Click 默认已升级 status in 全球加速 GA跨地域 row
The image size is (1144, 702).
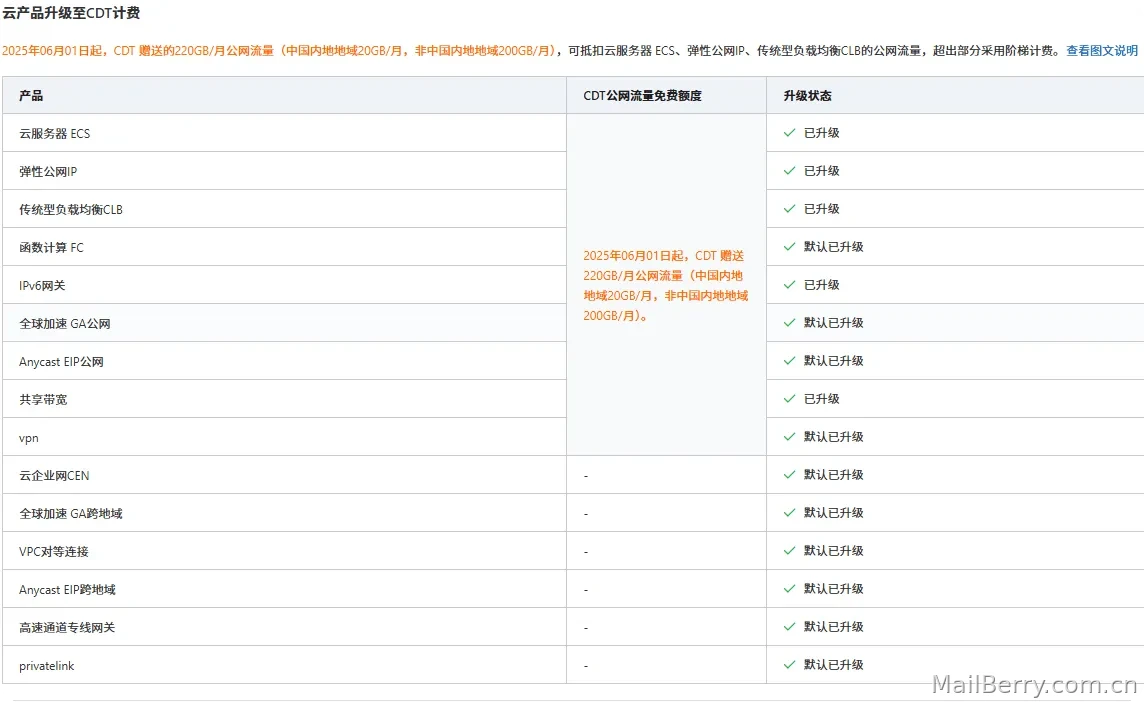point(833,512)
